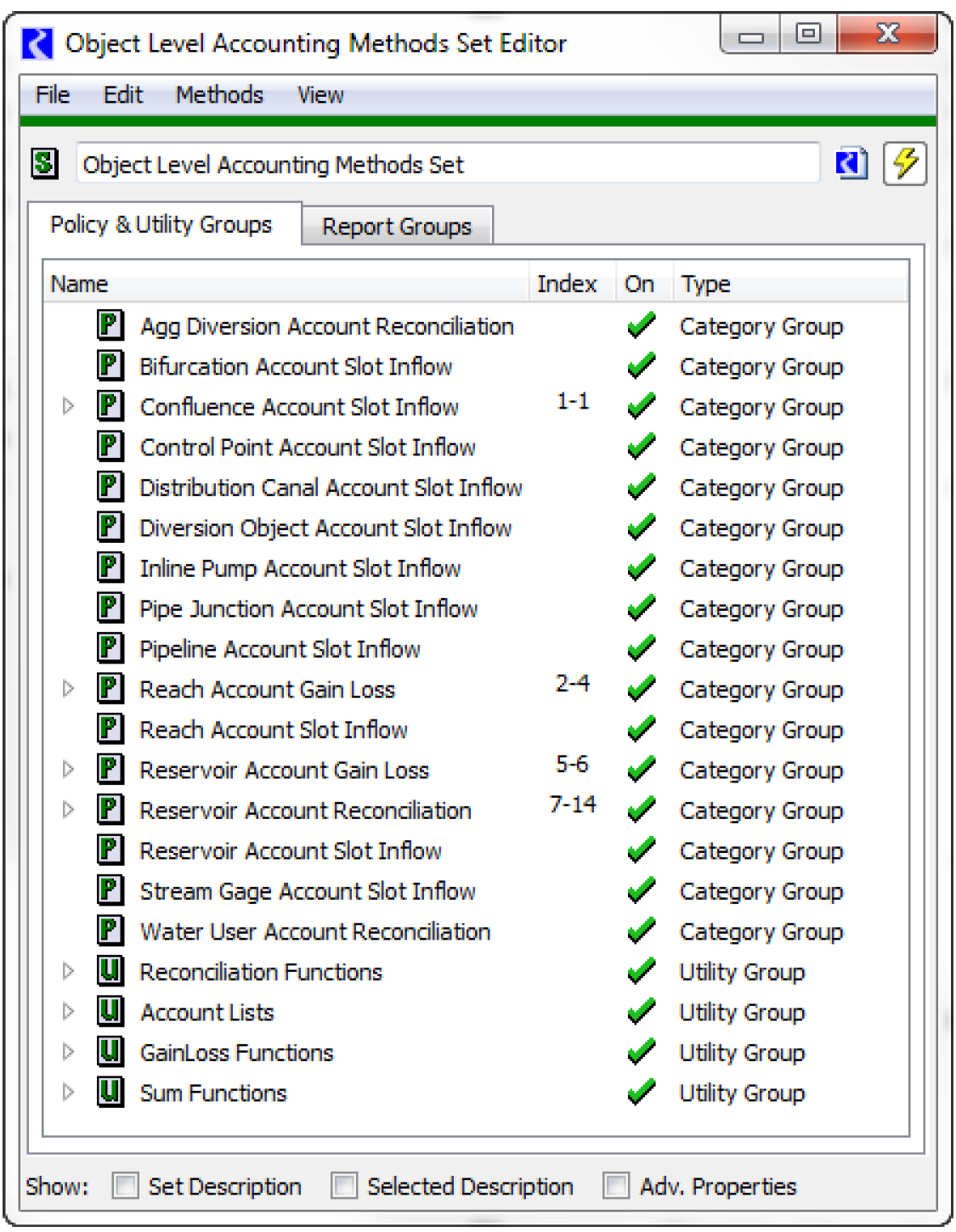Screen dimensions: 956x1232
Task: Expand the Confluence Account Slot Inflow group
Action: click(69, 406)
